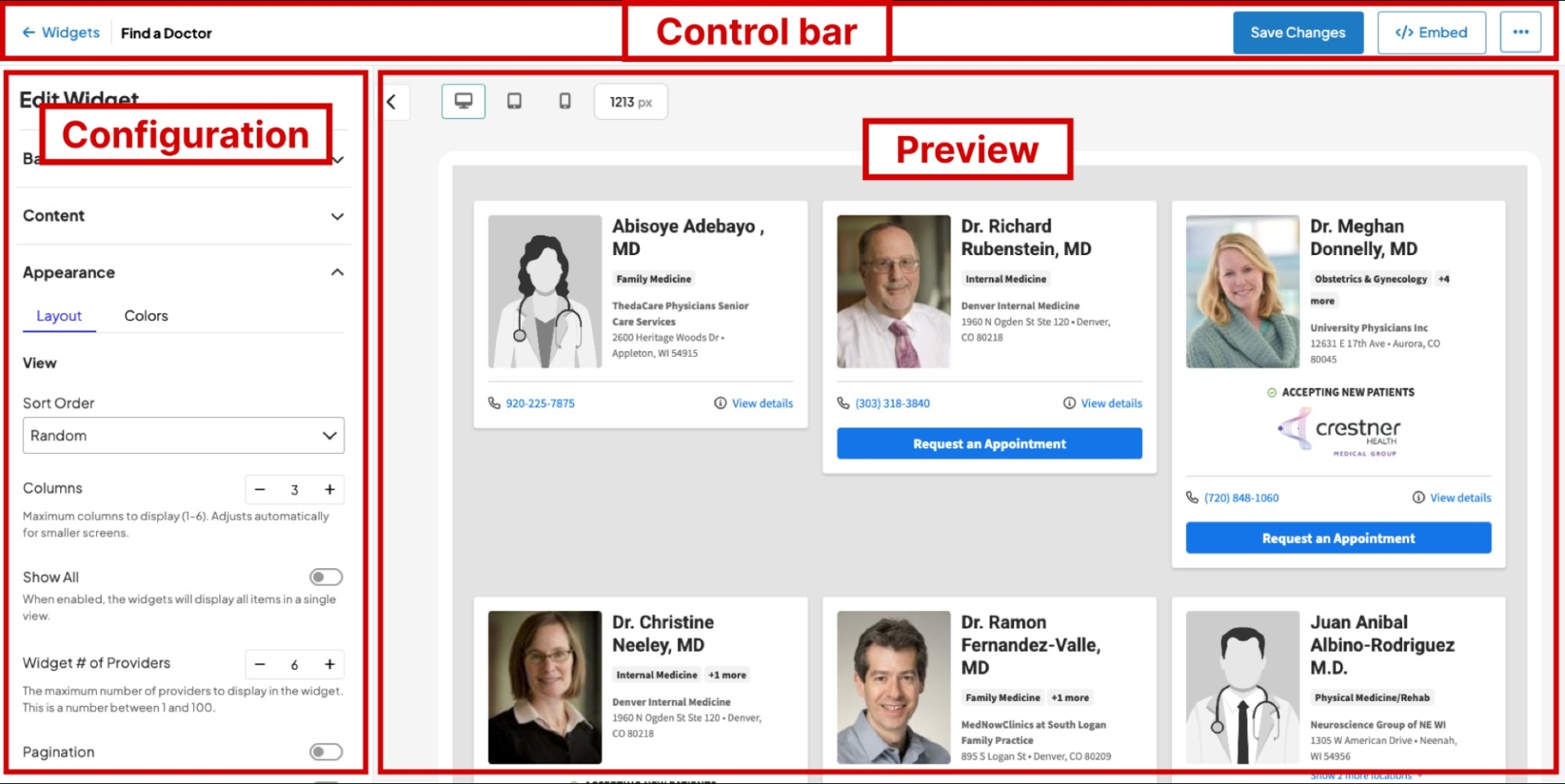Switch preview to tablet view

point(514,101)
